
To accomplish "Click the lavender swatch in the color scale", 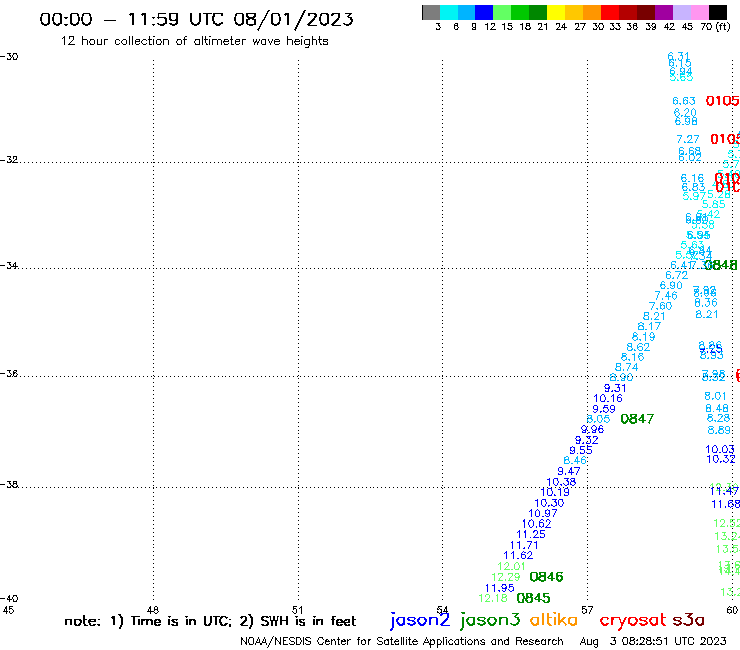I will click(681, 12).
